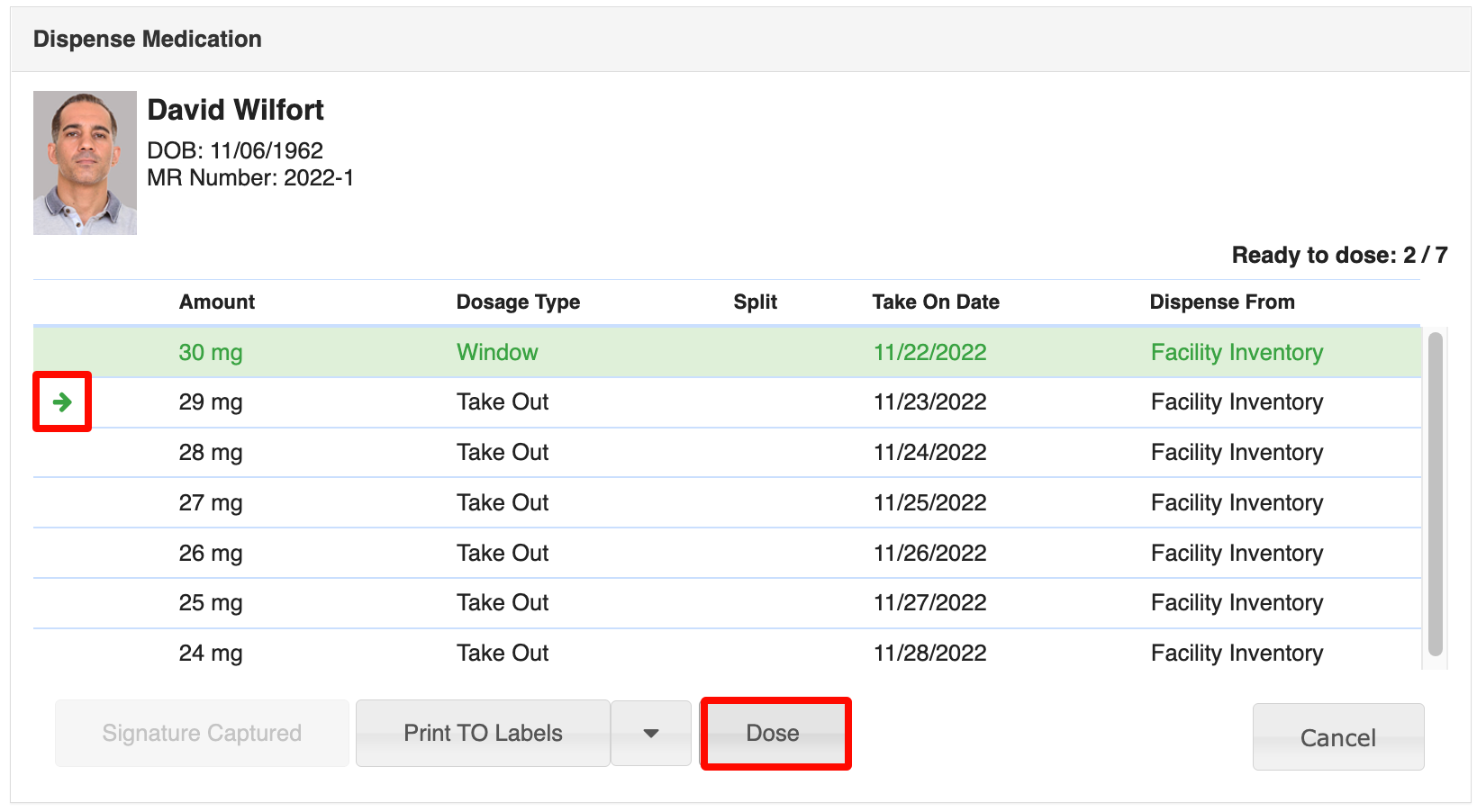The width and height of the screenshot is (1477, 812).
Task: Click Facility Inventory in the 11/23/2022 row
Action: [1237, 402]
